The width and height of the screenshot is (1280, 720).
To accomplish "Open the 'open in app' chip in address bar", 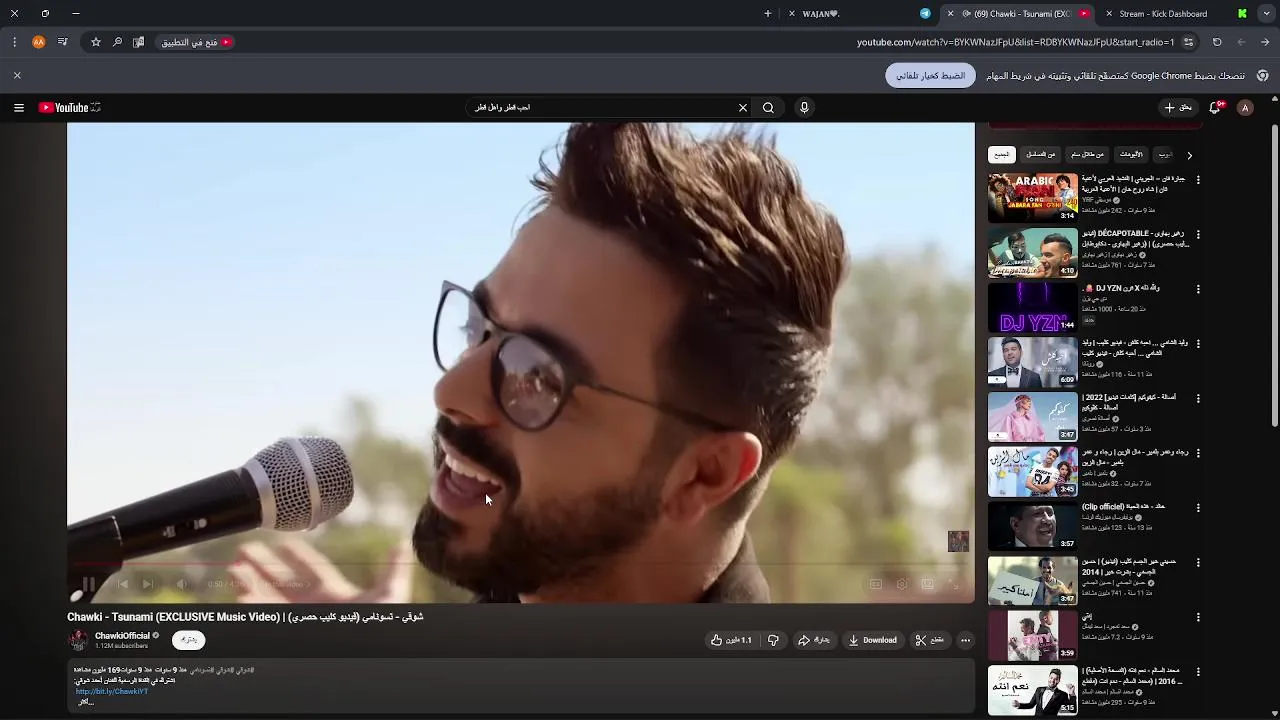I will [196, 42].
